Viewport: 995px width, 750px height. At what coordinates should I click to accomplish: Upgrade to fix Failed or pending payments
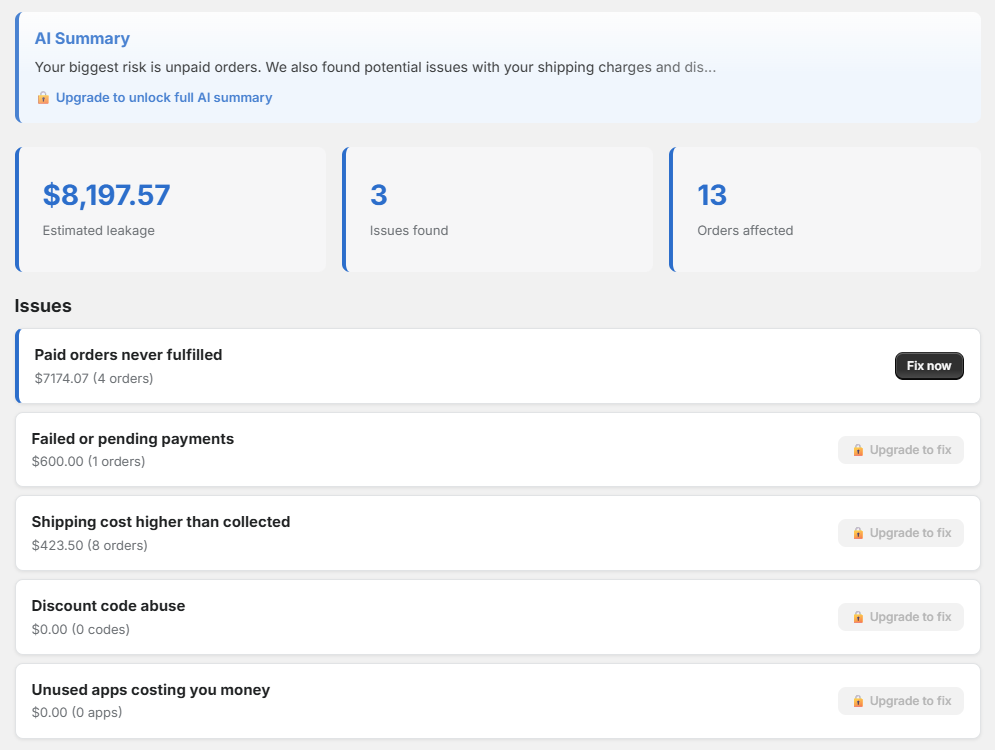(x=900, y=450)
